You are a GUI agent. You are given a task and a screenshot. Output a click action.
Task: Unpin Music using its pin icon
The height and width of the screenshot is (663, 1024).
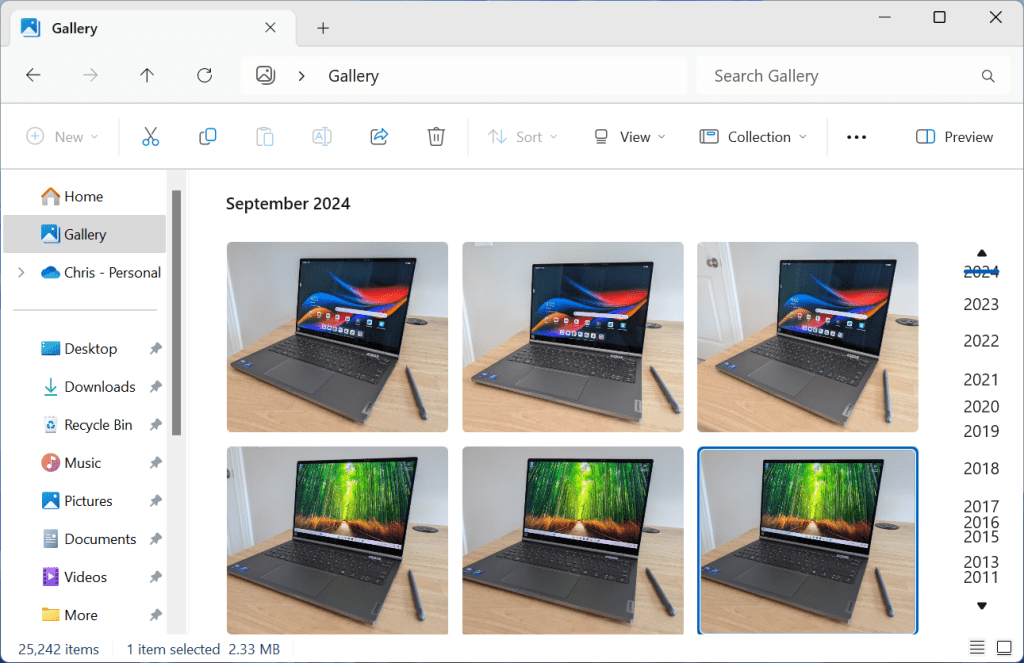(155, 462)
